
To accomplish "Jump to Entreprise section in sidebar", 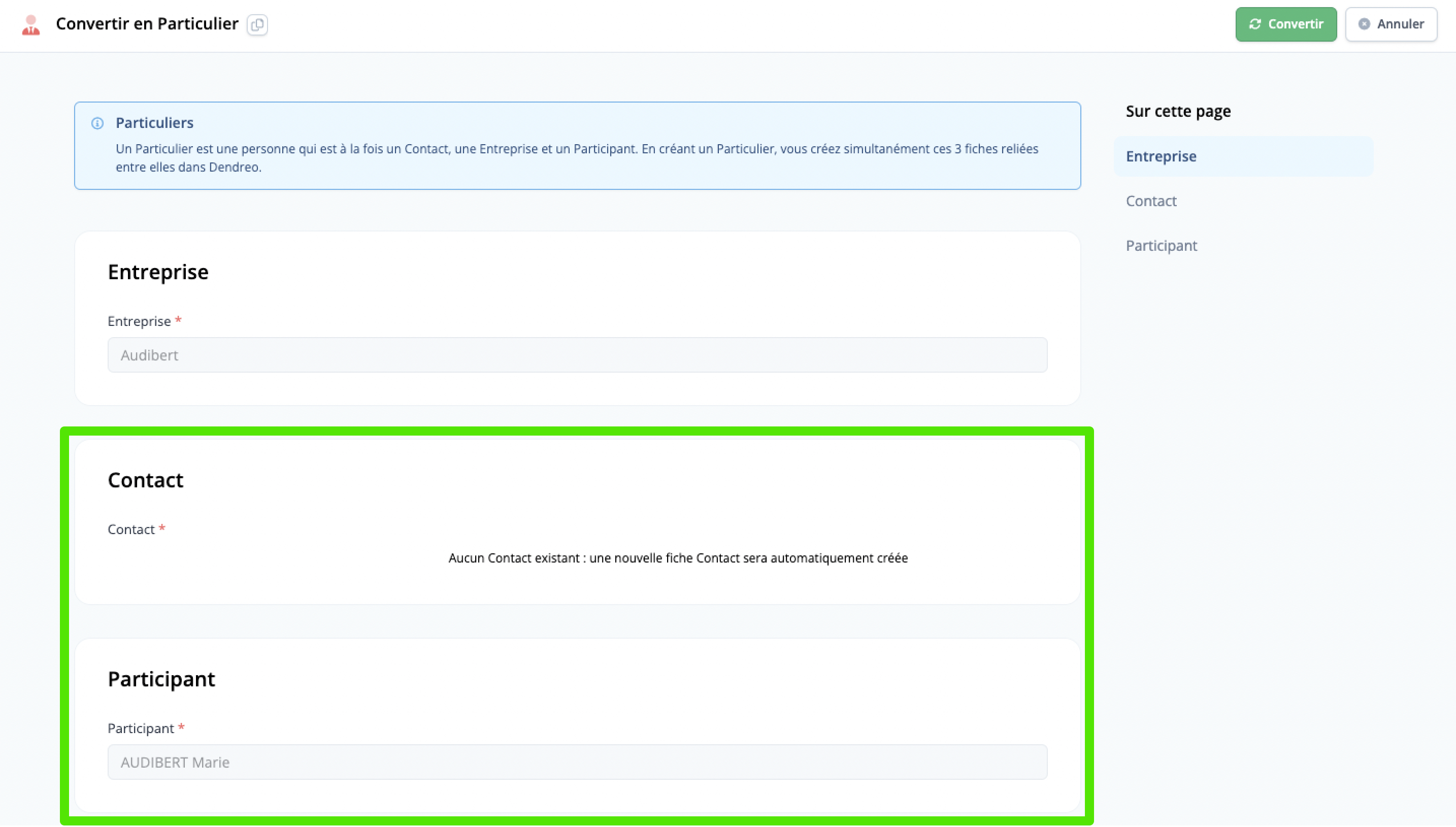I will [x=1243, y=156].
